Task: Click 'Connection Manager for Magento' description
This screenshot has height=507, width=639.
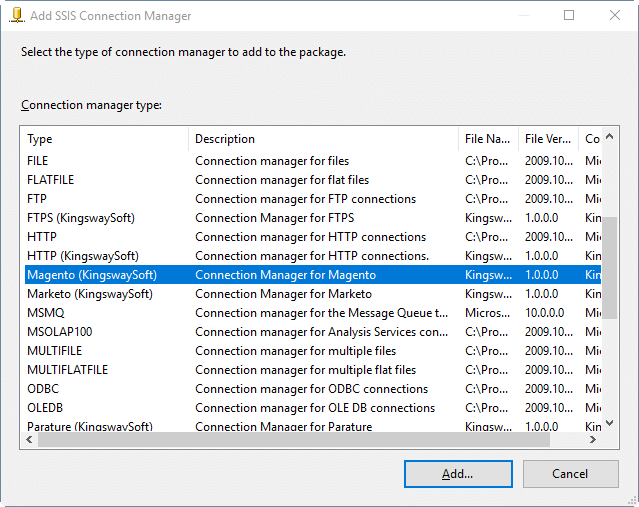Action: pos(285,275)
